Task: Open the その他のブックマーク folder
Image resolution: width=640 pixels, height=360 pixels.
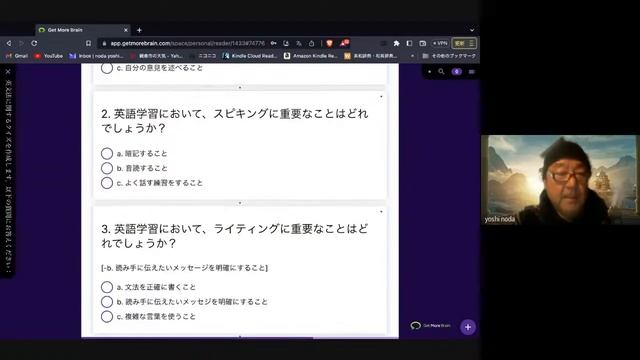Action: [449, 56]
